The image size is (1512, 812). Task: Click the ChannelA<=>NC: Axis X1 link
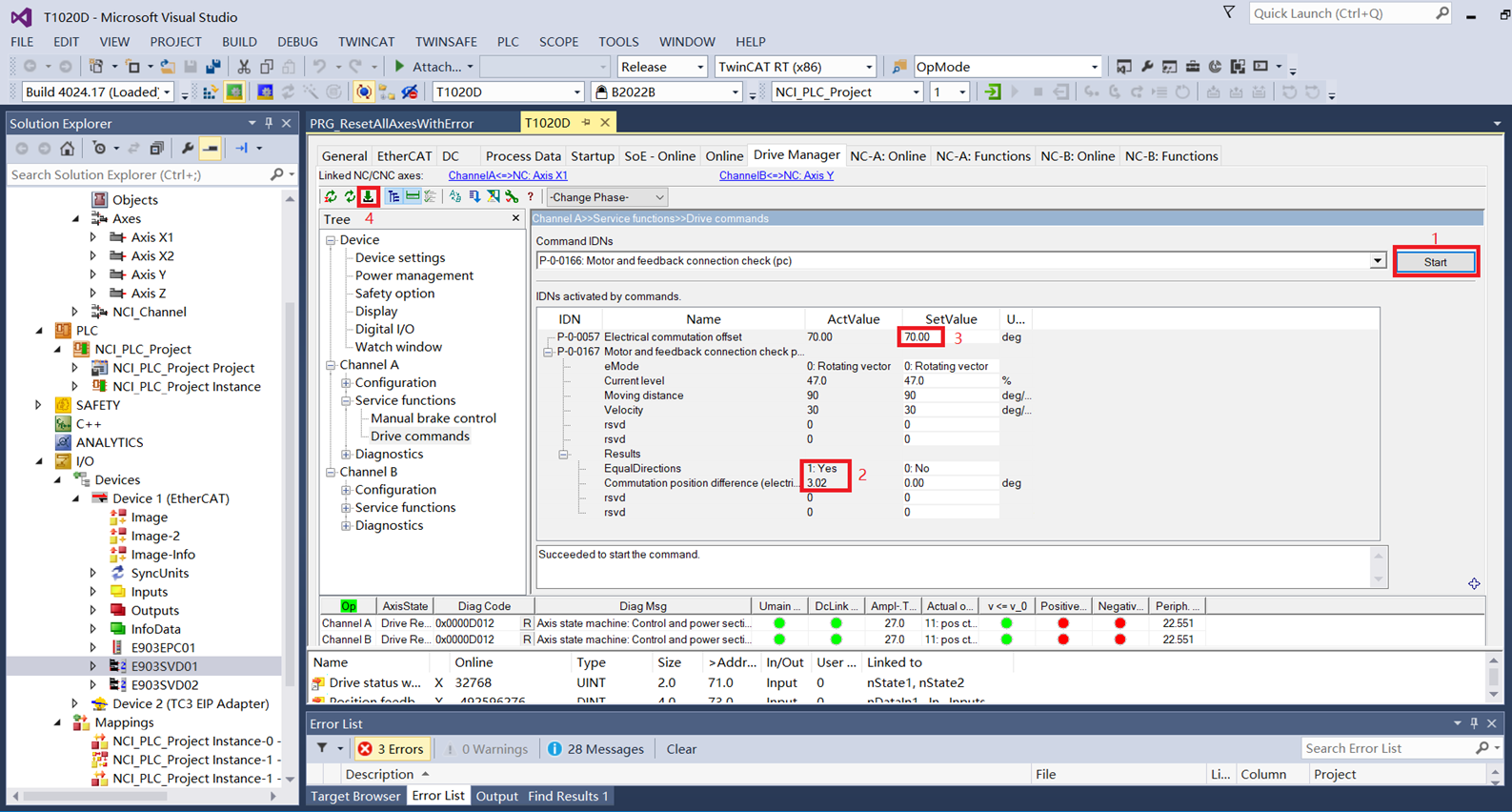point(508,175)
